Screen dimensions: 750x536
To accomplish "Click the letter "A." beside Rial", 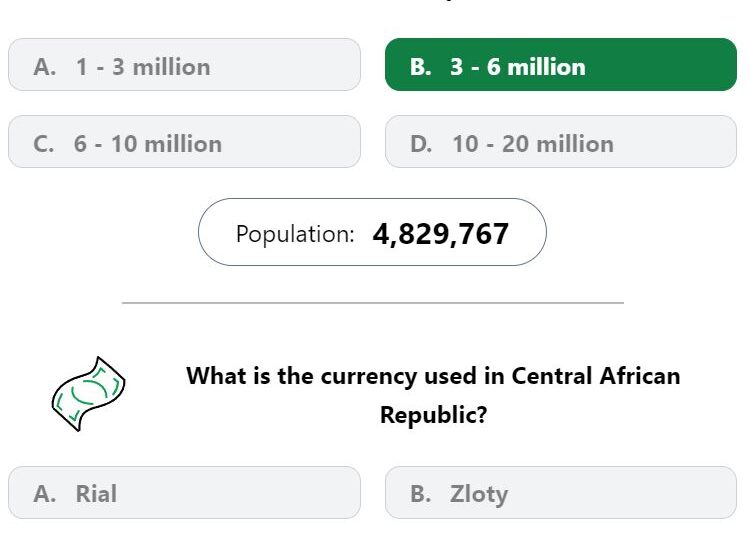I will [45, 493].
